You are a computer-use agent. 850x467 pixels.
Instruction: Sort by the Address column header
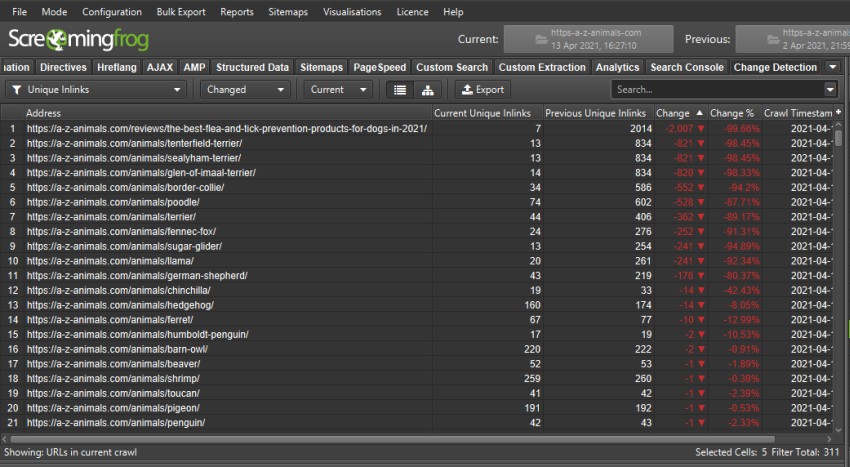point(228,113)
